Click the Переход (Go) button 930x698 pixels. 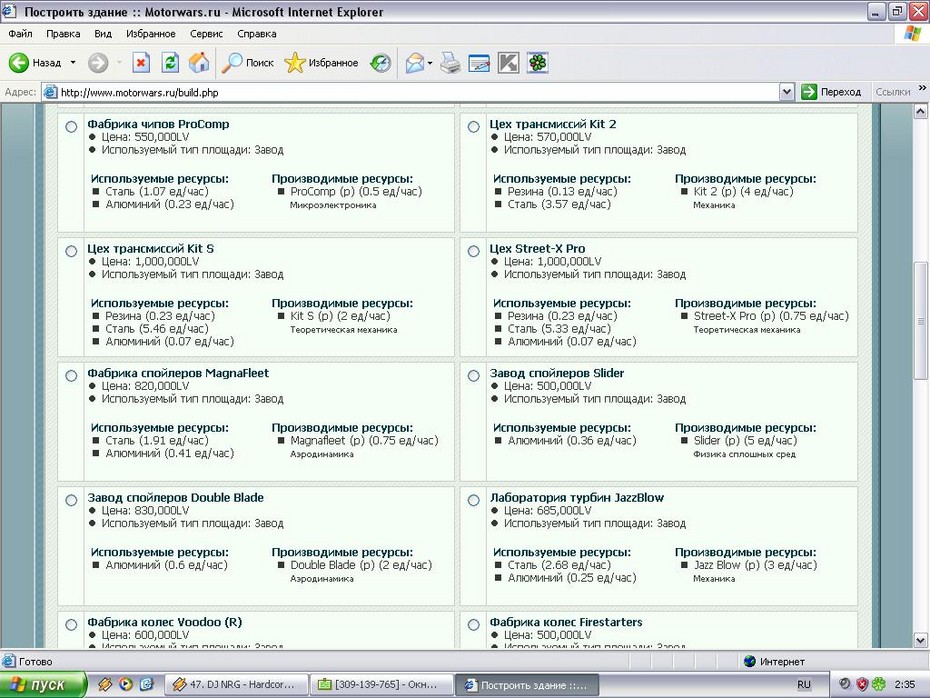[831, 92]
